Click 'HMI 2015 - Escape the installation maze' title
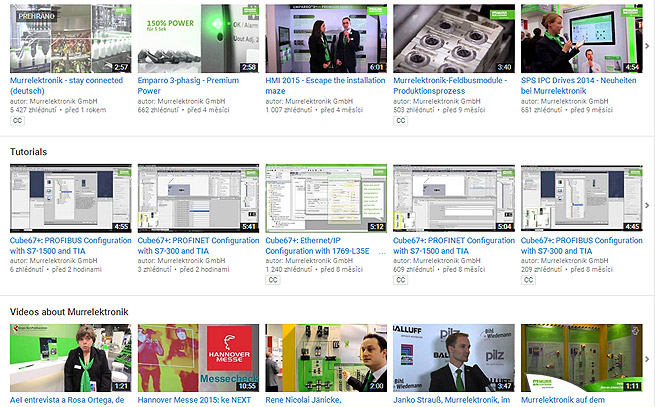This screenshot has height=407, width=655. tap(325, 85)
